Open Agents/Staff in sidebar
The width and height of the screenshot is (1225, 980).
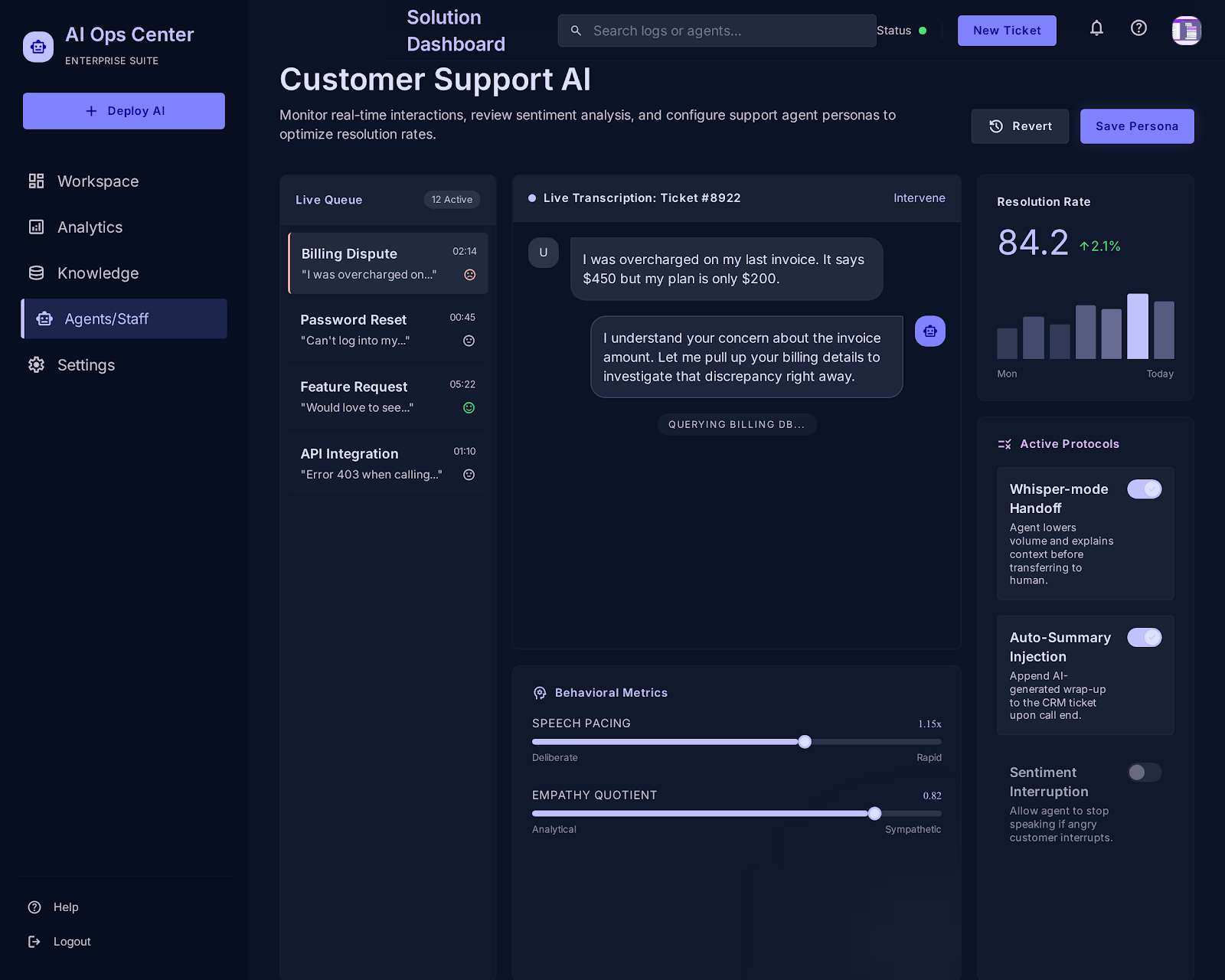[x=124, y=319]
